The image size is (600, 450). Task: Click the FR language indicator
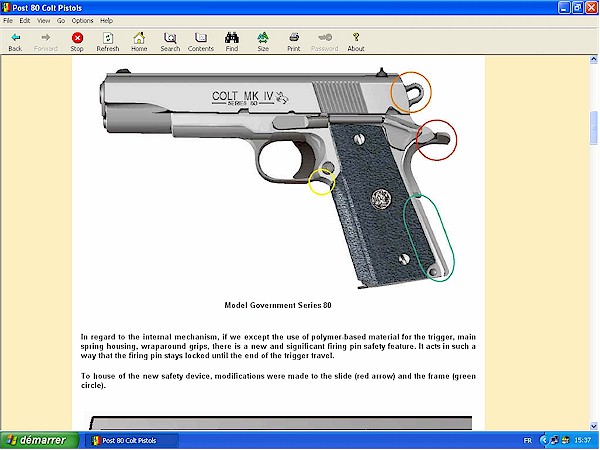528,441
